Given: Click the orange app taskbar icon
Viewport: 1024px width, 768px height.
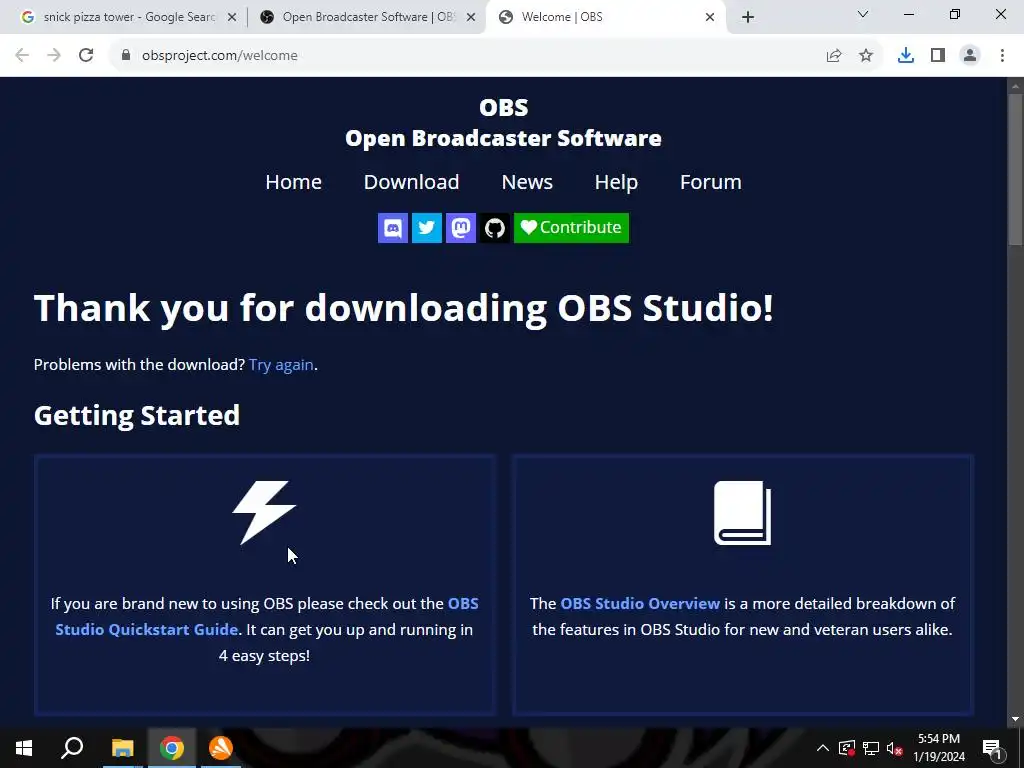Looking at the screenshot, I should pos(221,748).
